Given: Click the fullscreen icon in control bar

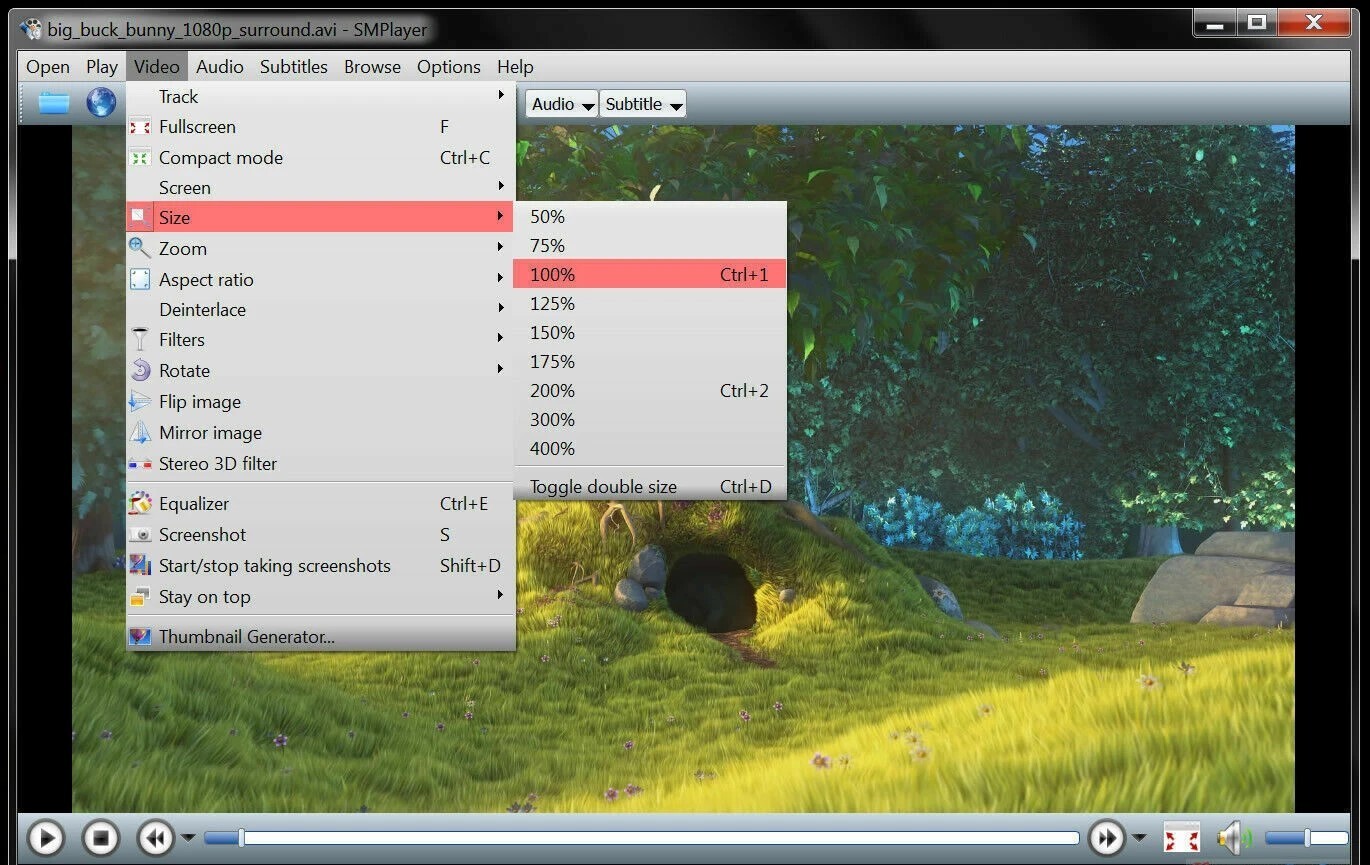Looking at the screenshot, I should coord(1182,837).
